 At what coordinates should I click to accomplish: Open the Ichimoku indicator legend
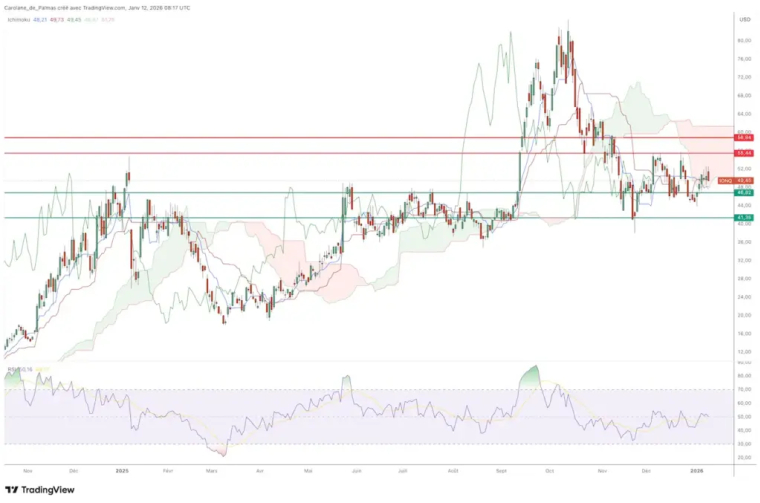(18, 20)
